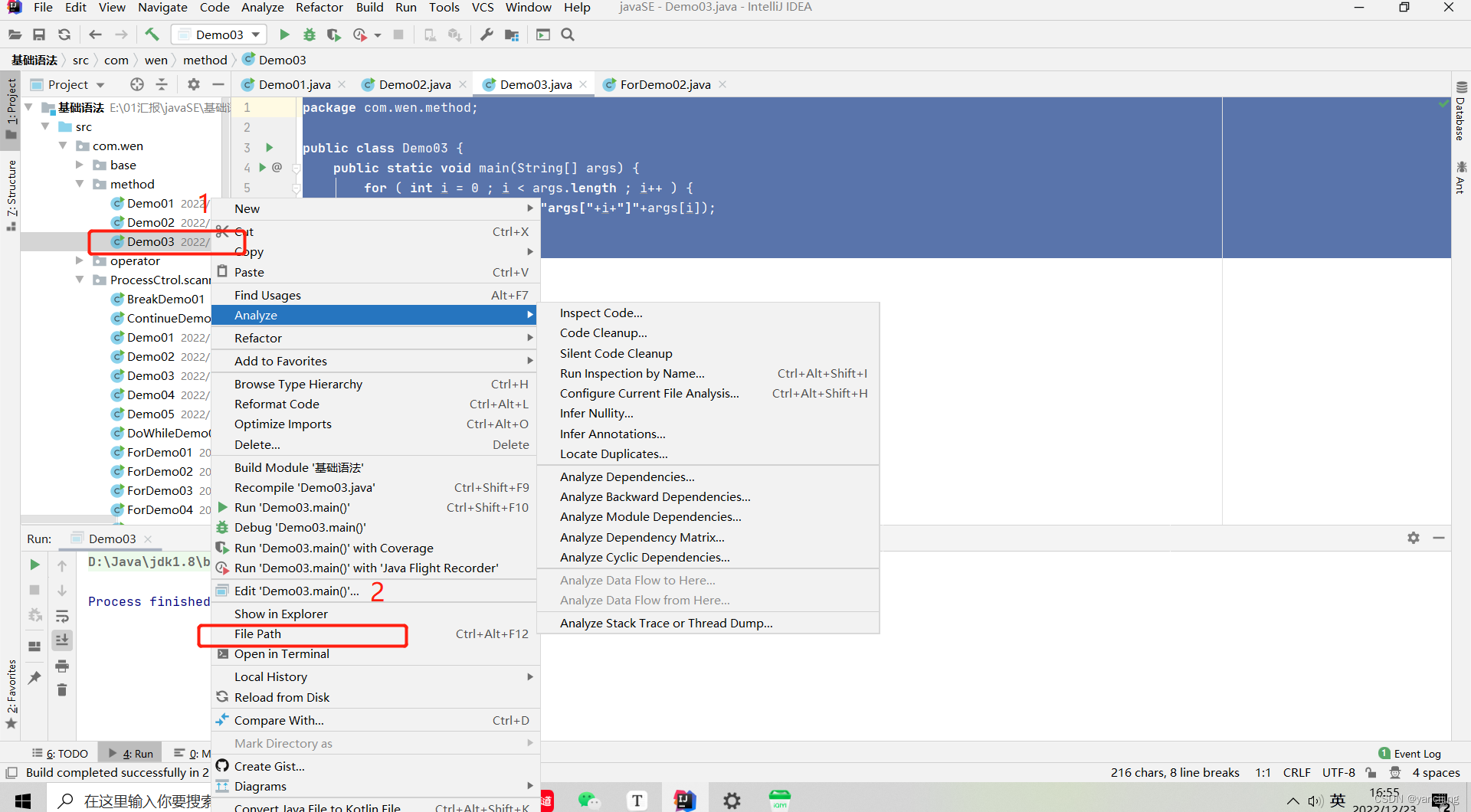Click Print icon in Run panel
This screenshot has width=1471, height=812.
62,666
